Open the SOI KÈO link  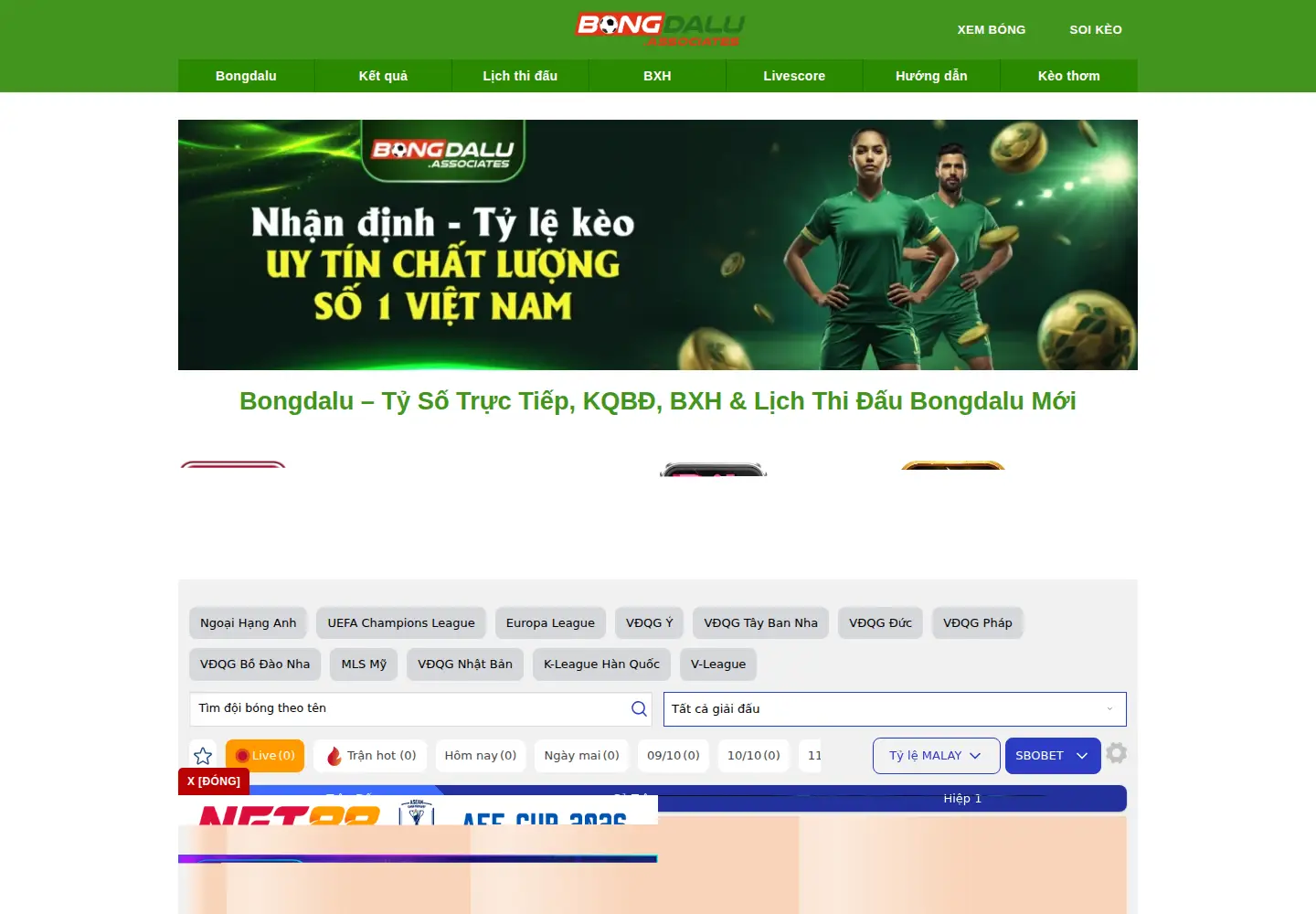tap(1096, 29)
